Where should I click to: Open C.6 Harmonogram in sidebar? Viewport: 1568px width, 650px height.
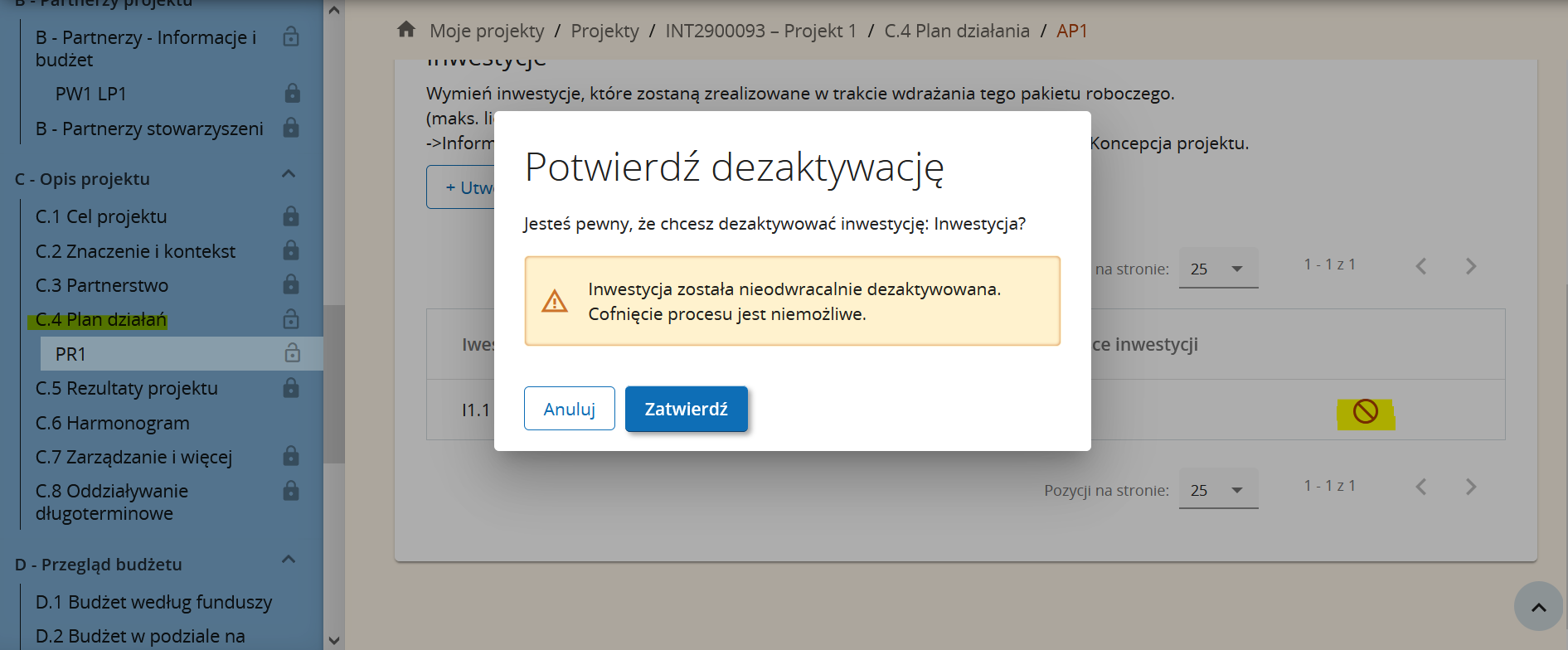point(113,423)
